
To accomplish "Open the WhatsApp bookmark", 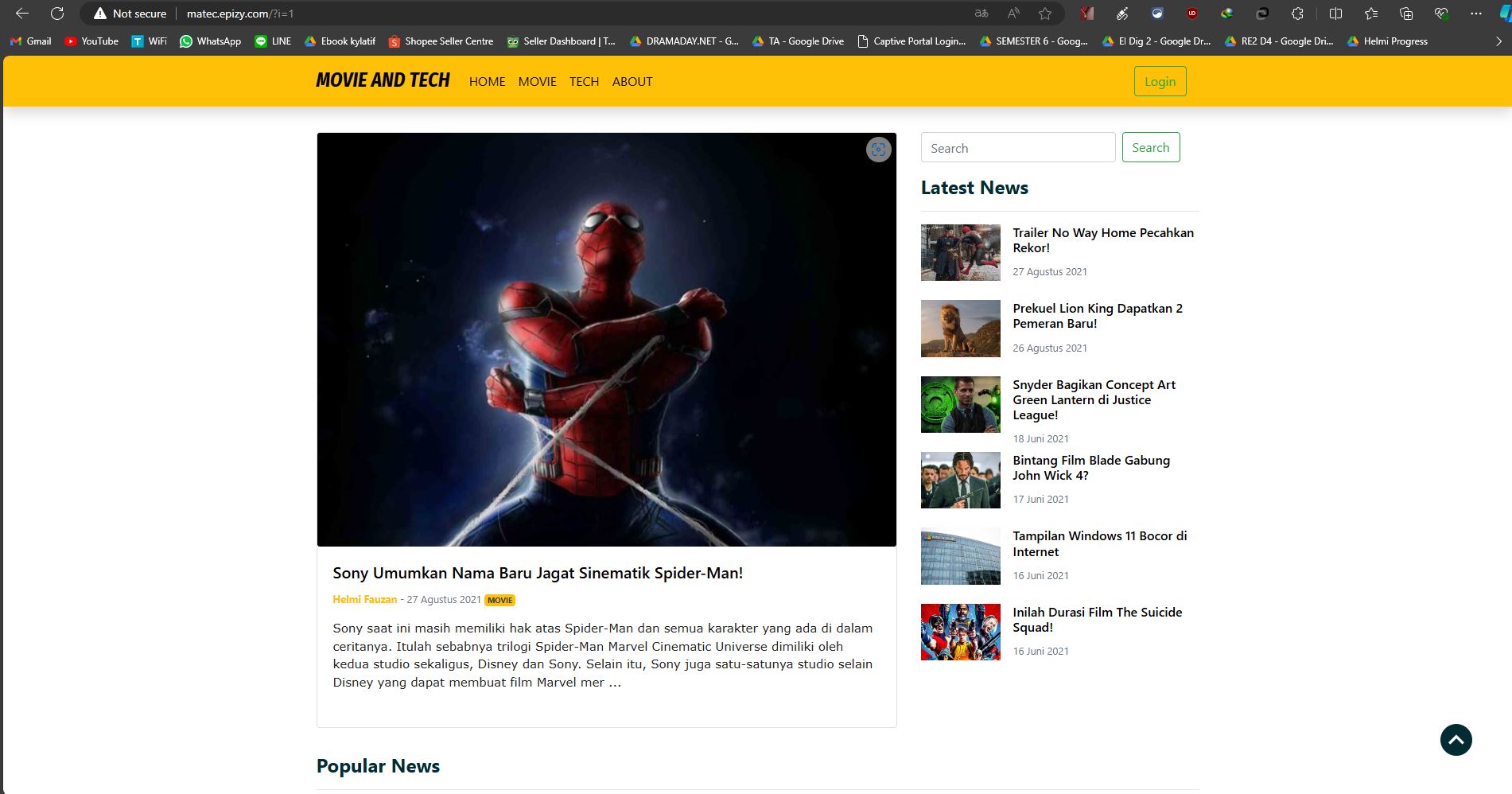I will [211, 41].
